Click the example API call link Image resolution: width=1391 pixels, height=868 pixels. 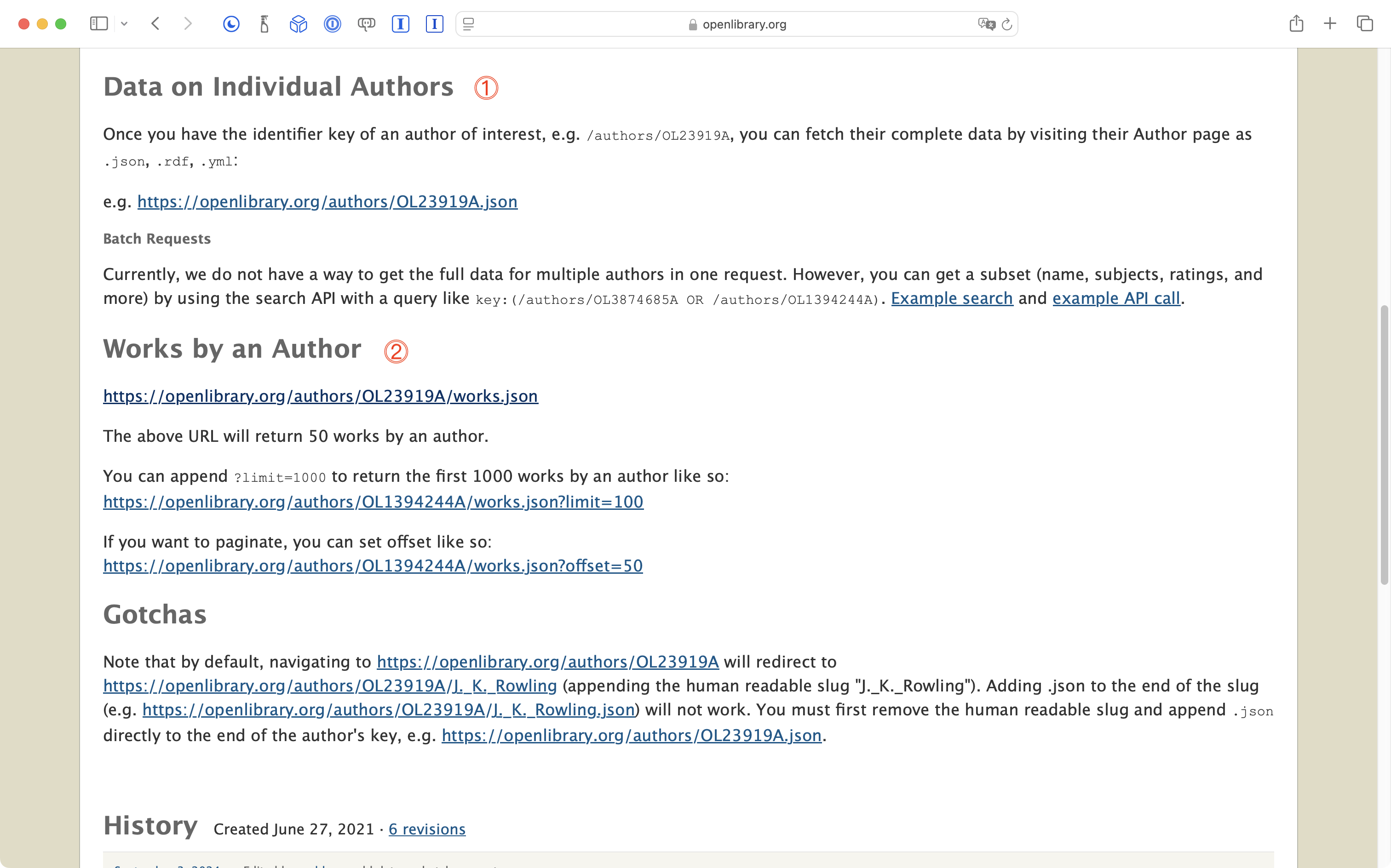1116,298
